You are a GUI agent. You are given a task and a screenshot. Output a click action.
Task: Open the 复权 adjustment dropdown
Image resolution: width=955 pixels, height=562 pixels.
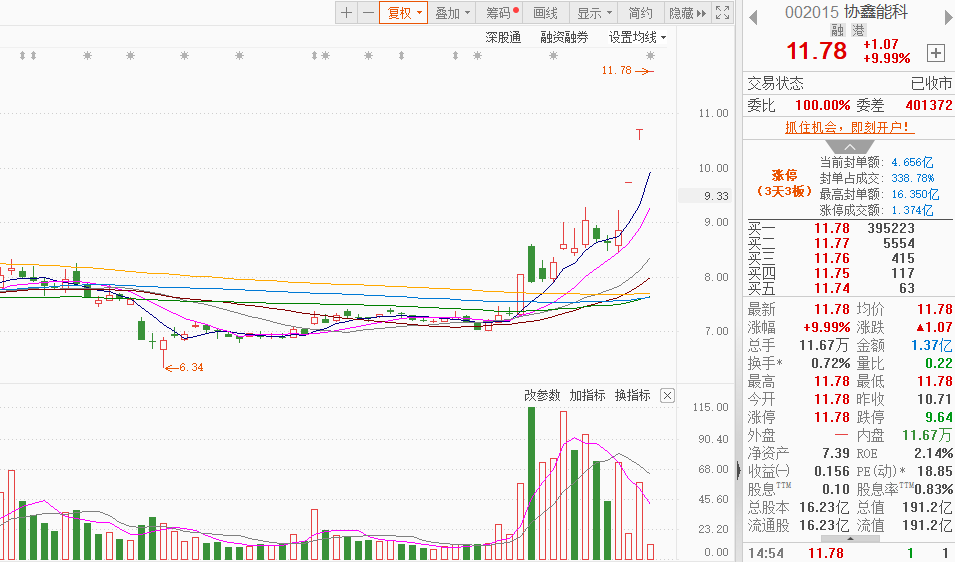pos(403,13)
